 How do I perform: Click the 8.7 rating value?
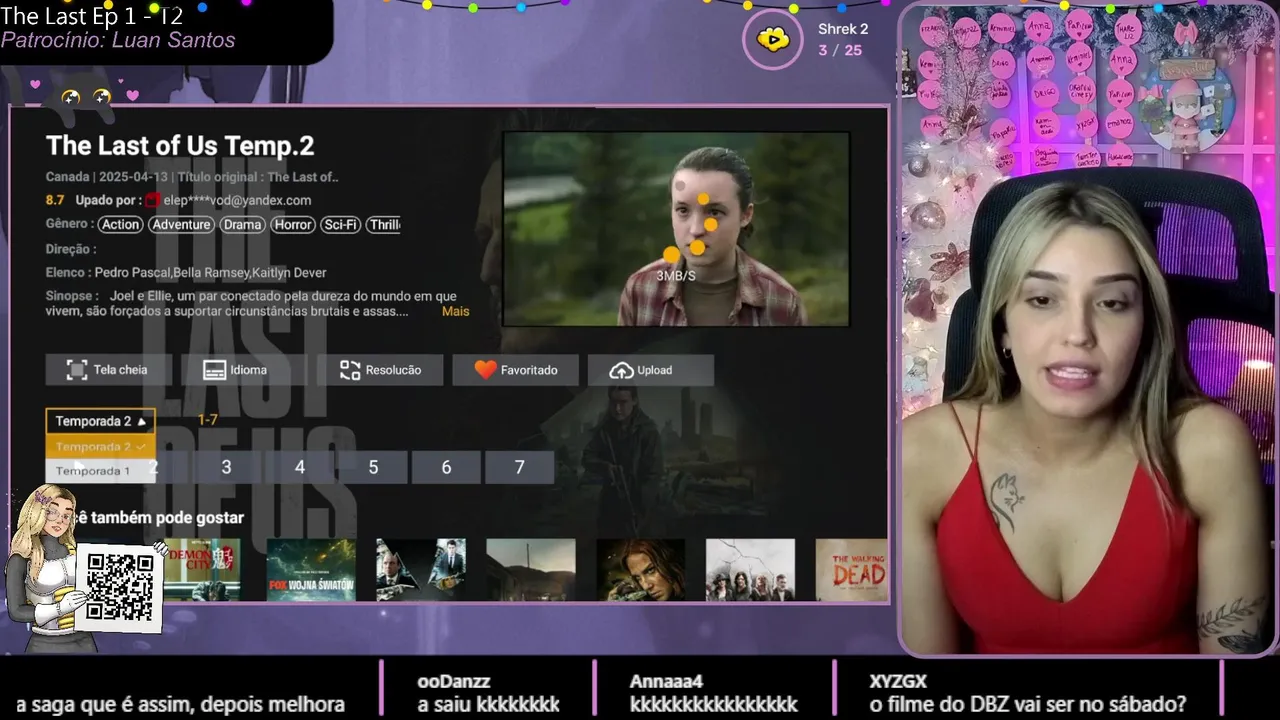(55, 200)
